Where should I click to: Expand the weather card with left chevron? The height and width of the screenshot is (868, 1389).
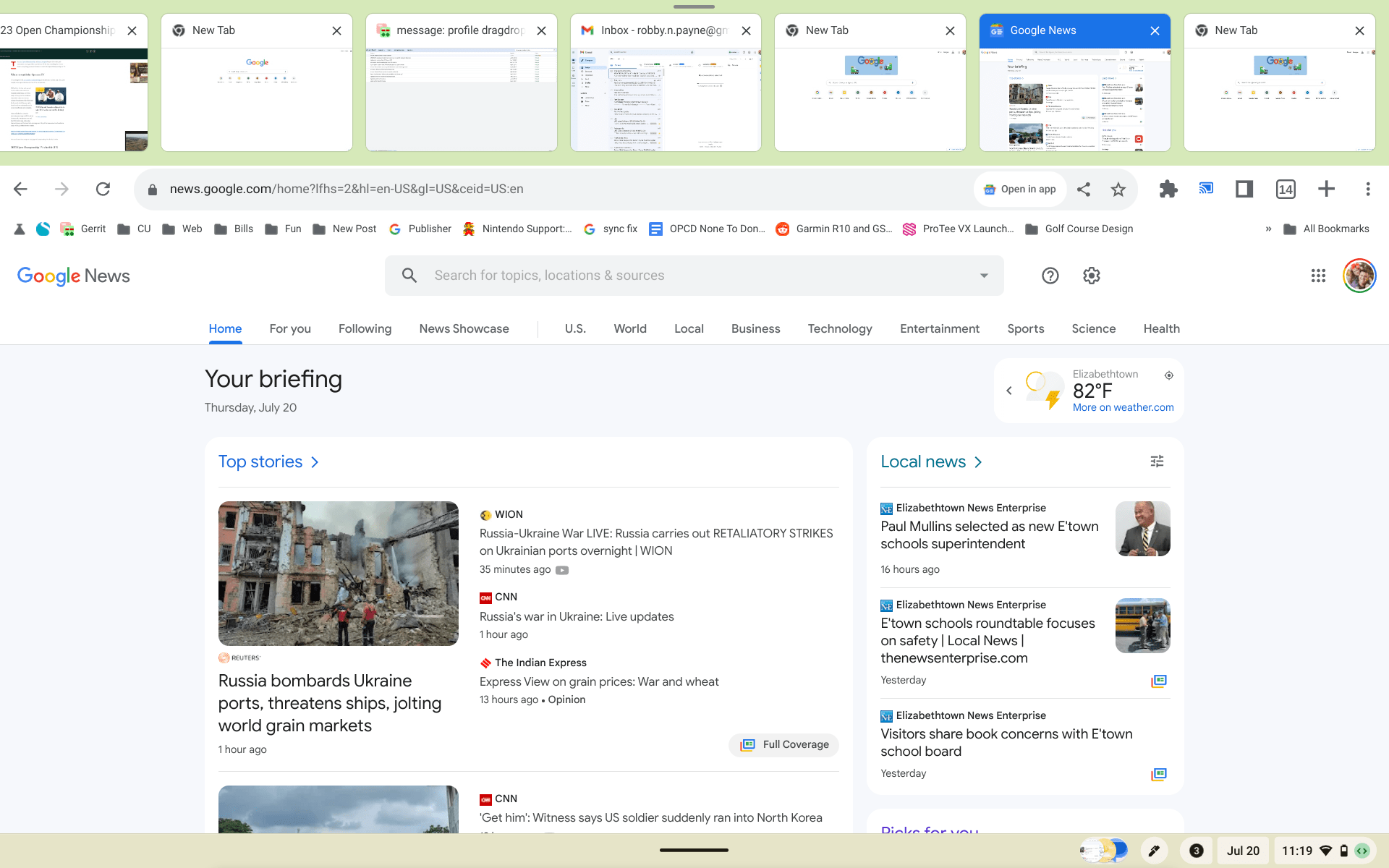1009,391
